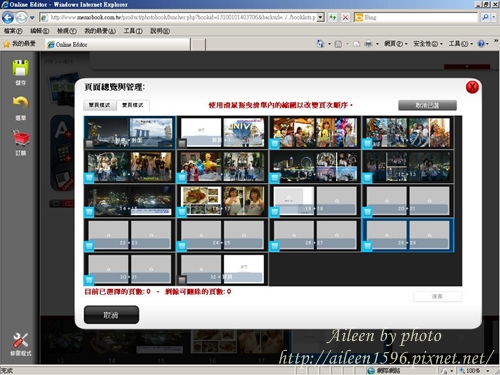500x375 pixels.
Task: Select the night skyline 14-15 spread thumbnail
Action: [130, 201]
